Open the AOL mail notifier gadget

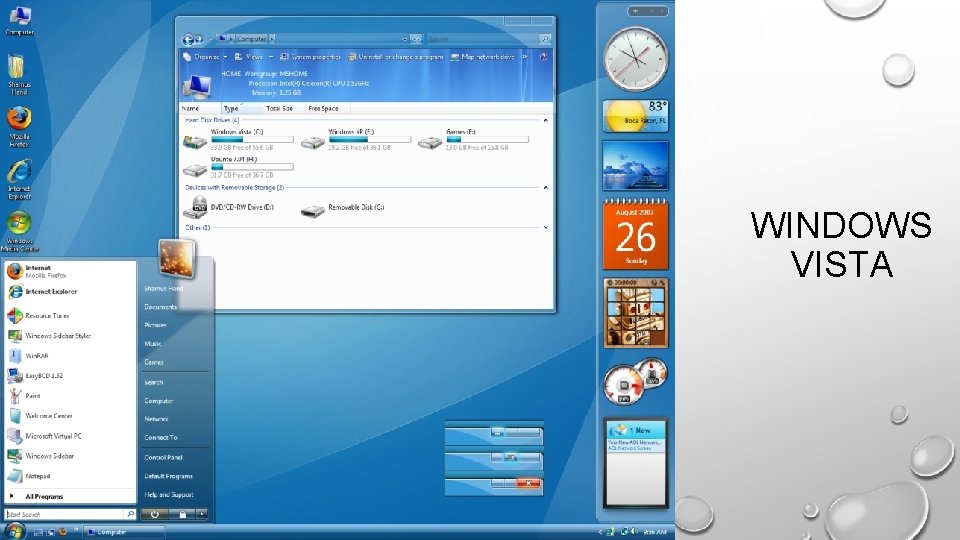point(636,463)
